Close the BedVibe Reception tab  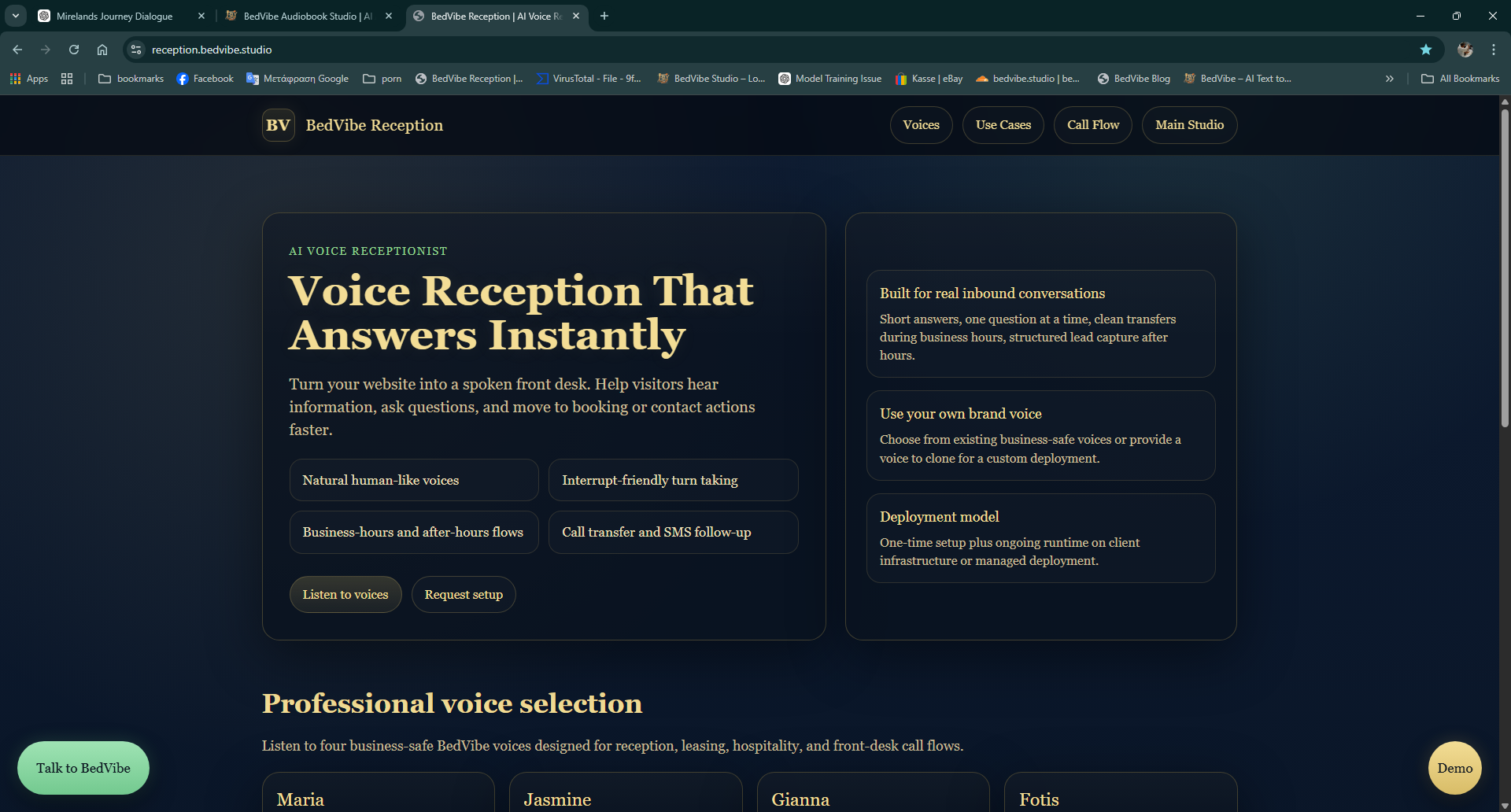tap(576, 16)
